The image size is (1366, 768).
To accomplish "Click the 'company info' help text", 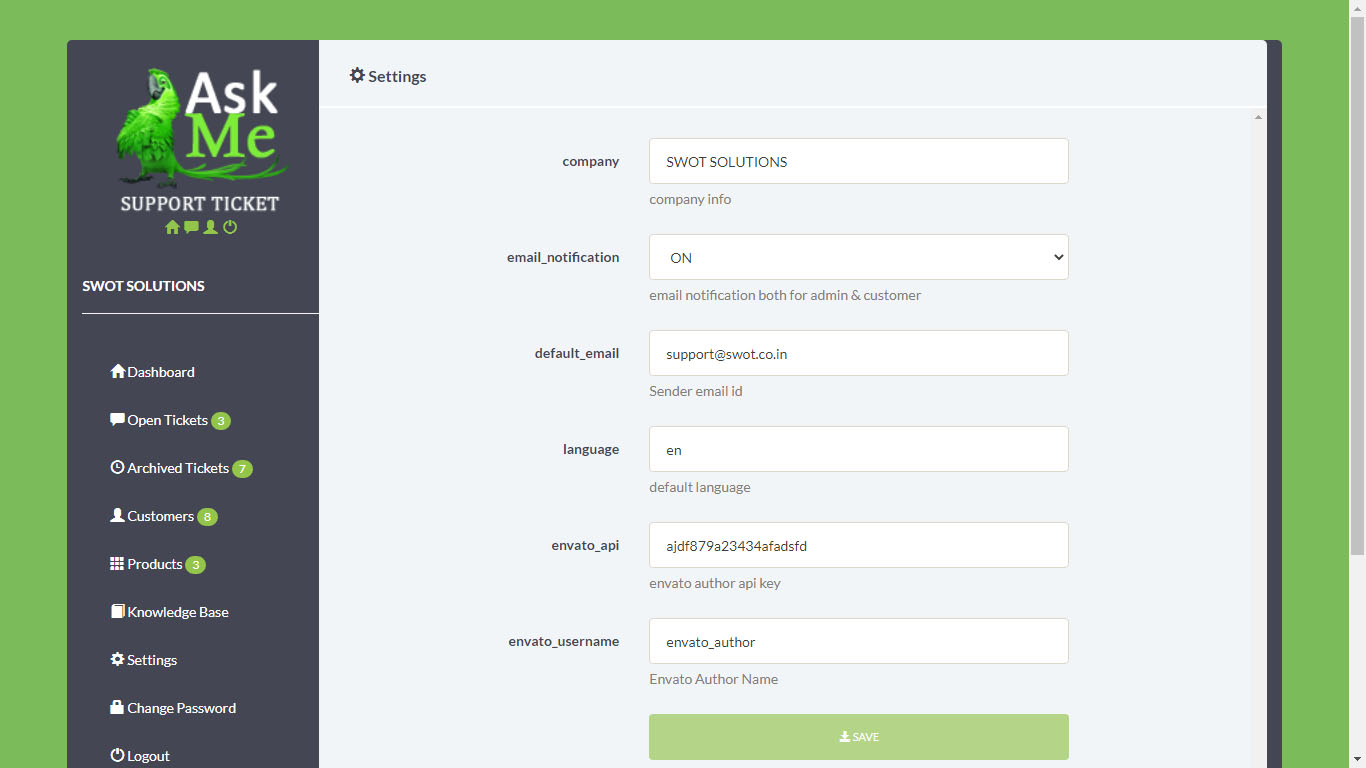I will click(690, 199).
